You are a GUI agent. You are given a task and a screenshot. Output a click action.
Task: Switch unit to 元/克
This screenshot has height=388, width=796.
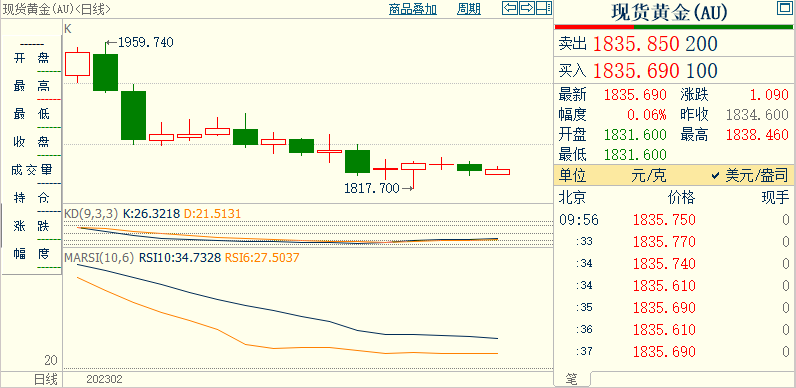pos(649,176)
